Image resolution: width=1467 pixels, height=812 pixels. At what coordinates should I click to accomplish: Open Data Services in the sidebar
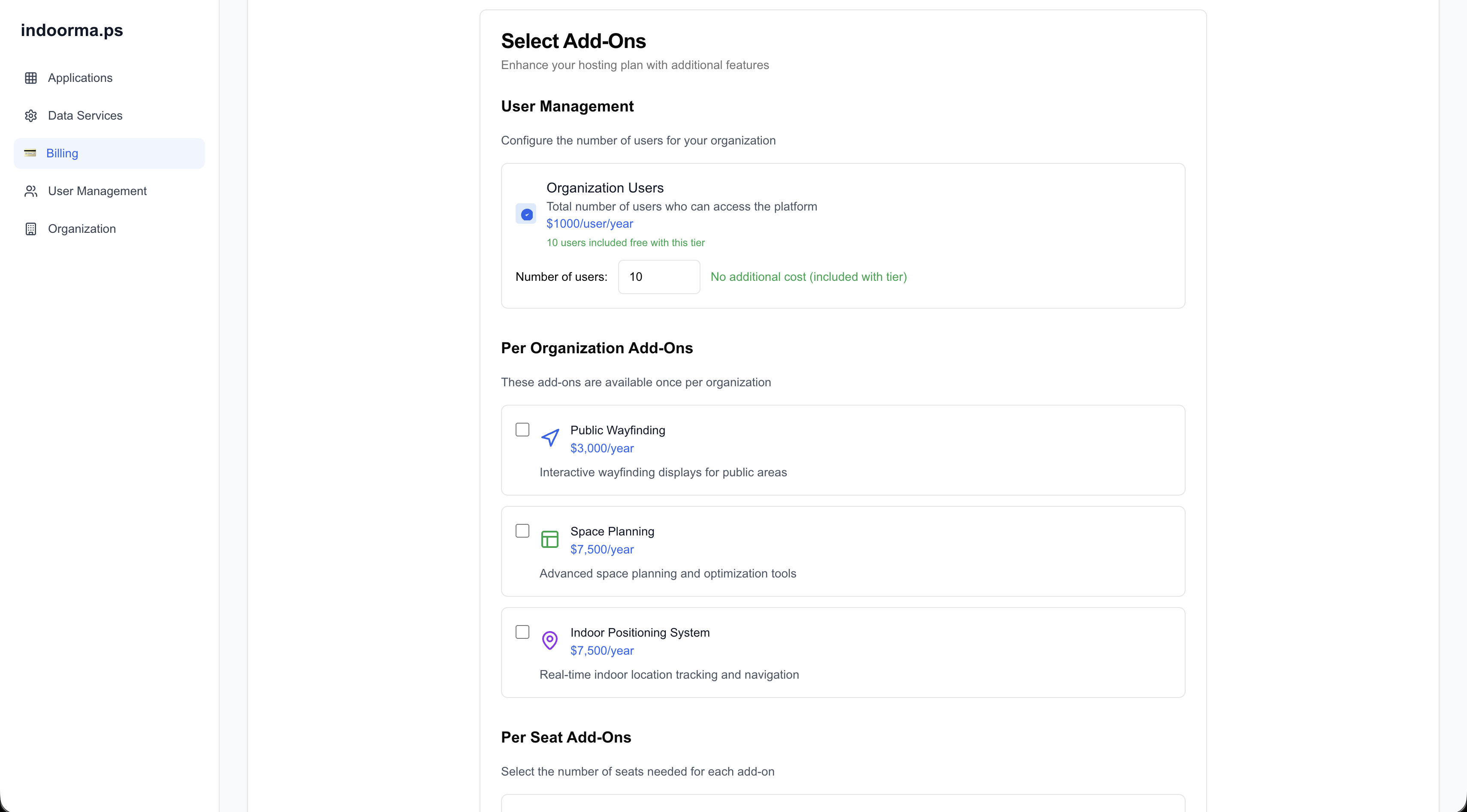click(x=109, y=115)
